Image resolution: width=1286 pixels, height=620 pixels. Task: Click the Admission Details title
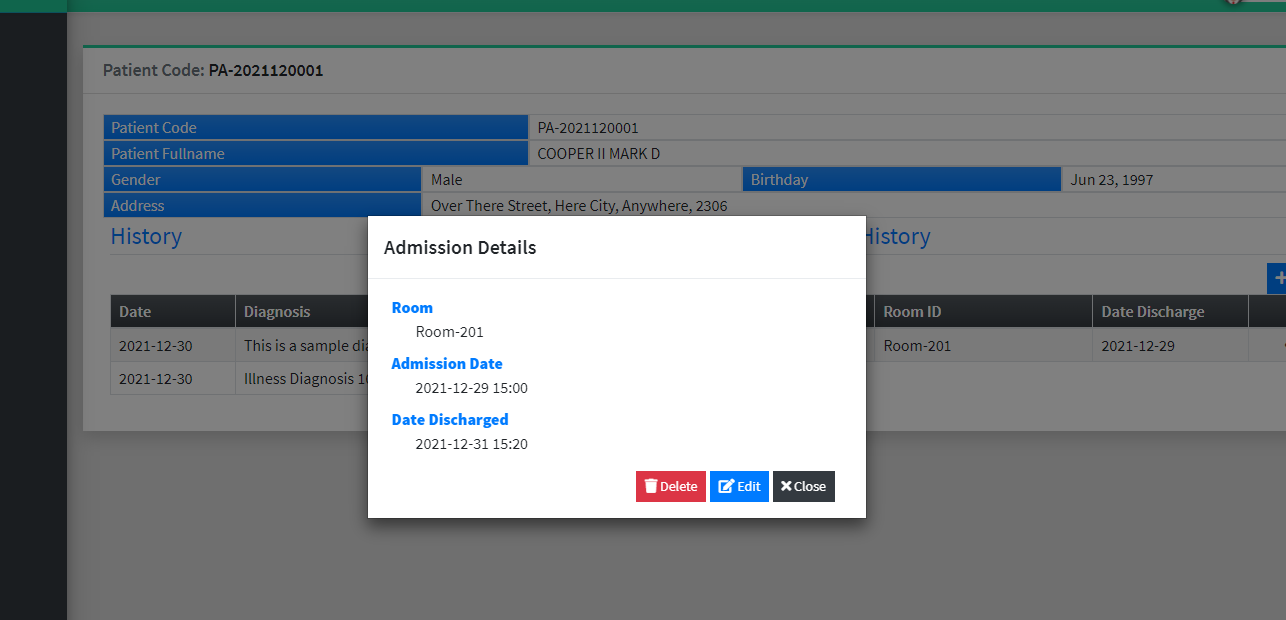[460, 247]
